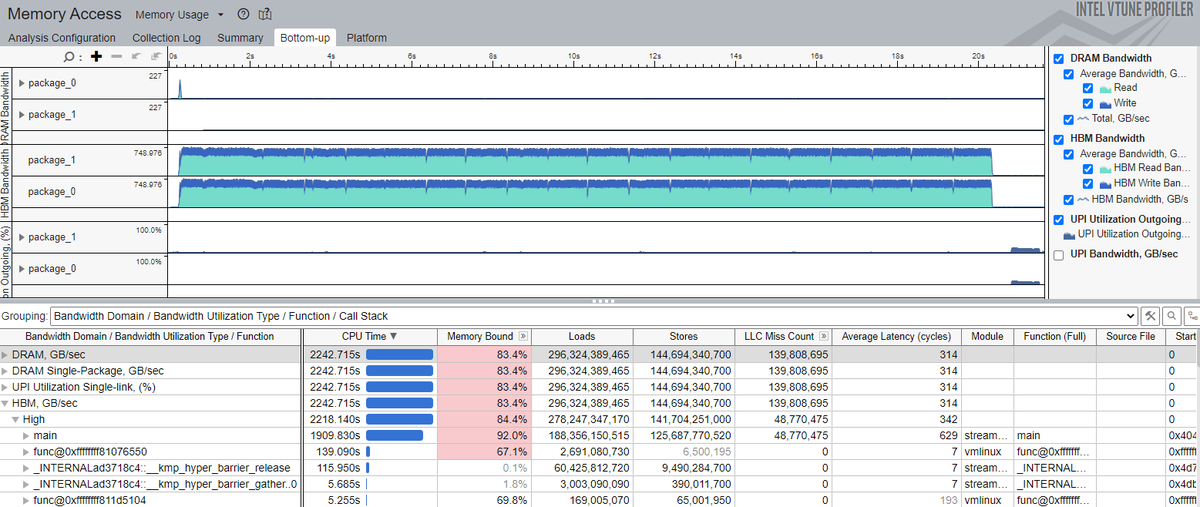Click the HBM Write Bandwidth color swatch

[x=1107, y=184]
